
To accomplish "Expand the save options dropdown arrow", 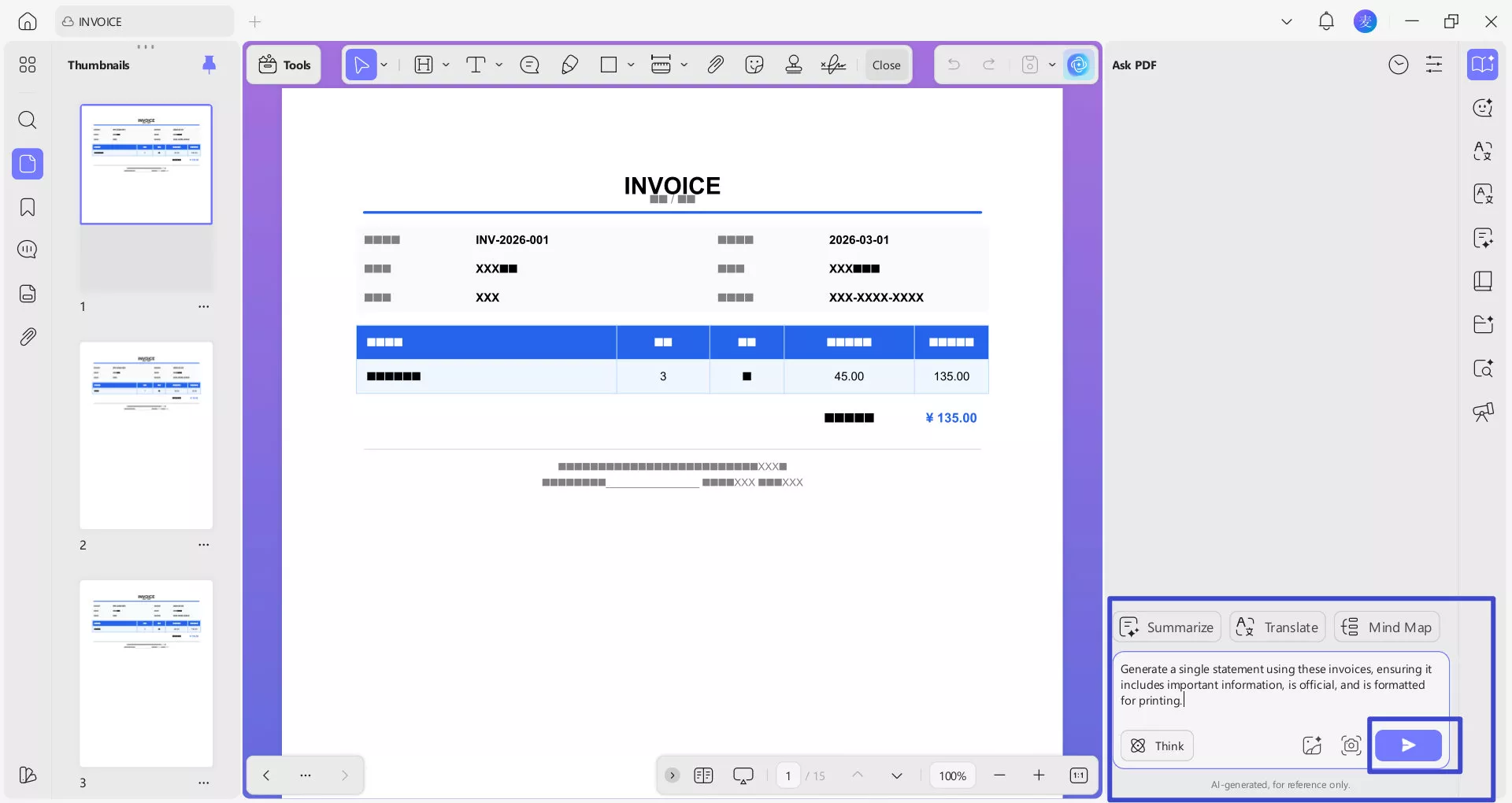I will click(x=1052, y=65).
